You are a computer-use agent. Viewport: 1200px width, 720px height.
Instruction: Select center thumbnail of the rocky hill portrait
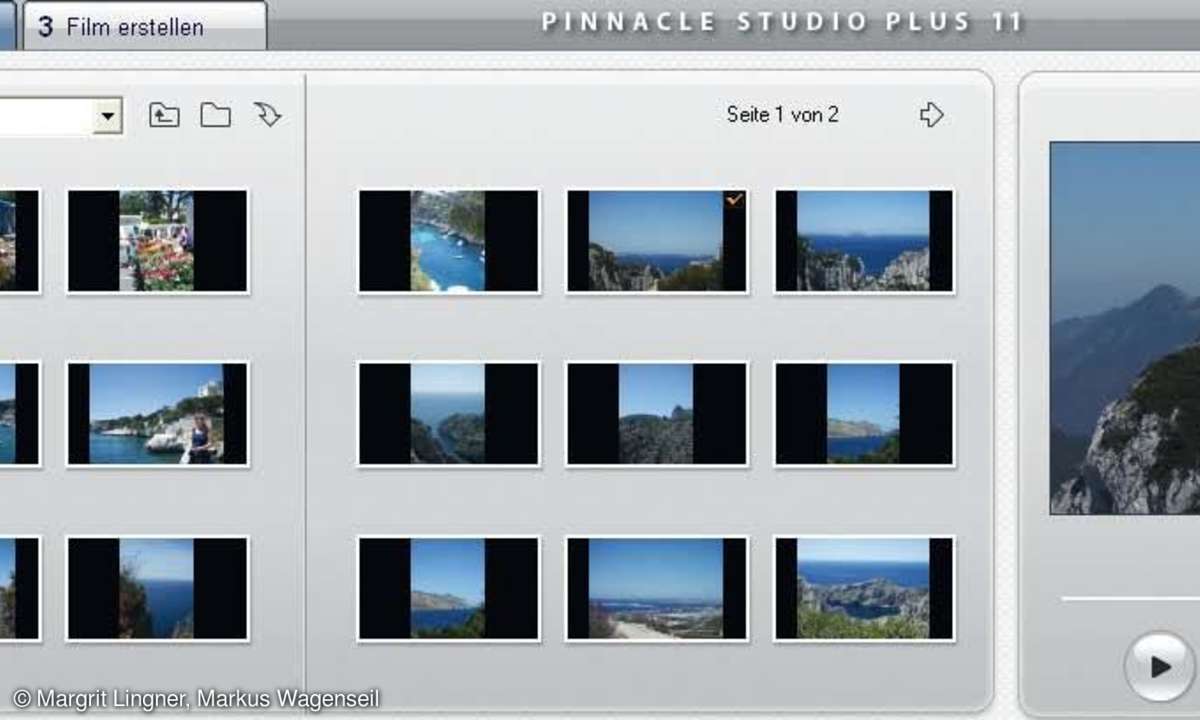[x=657, y=414]
